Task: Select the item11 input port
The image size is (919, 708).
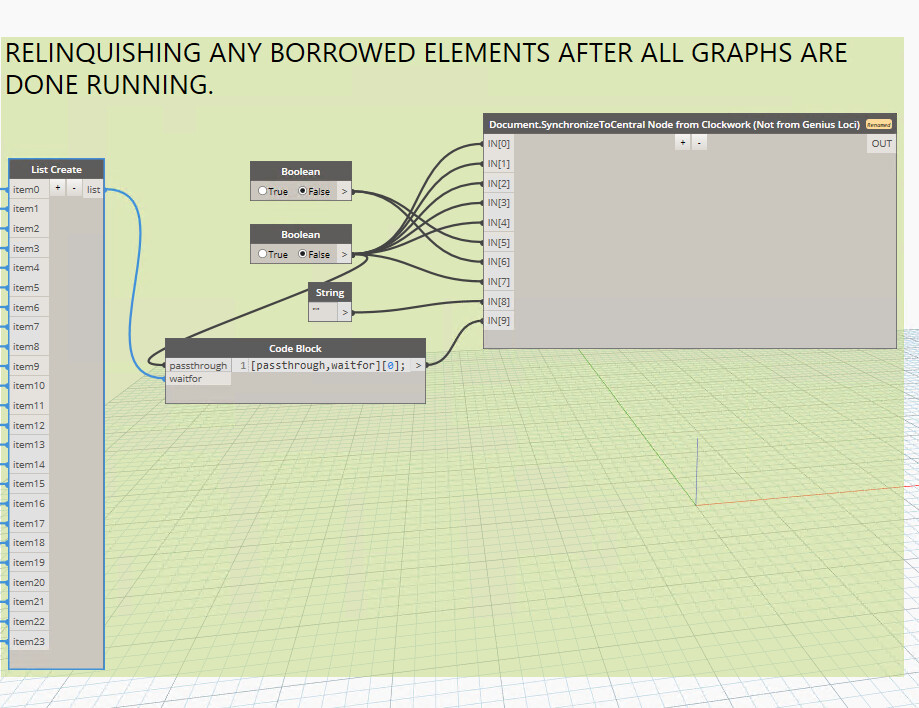Action: pyautogui.click(x=29, y=406)
